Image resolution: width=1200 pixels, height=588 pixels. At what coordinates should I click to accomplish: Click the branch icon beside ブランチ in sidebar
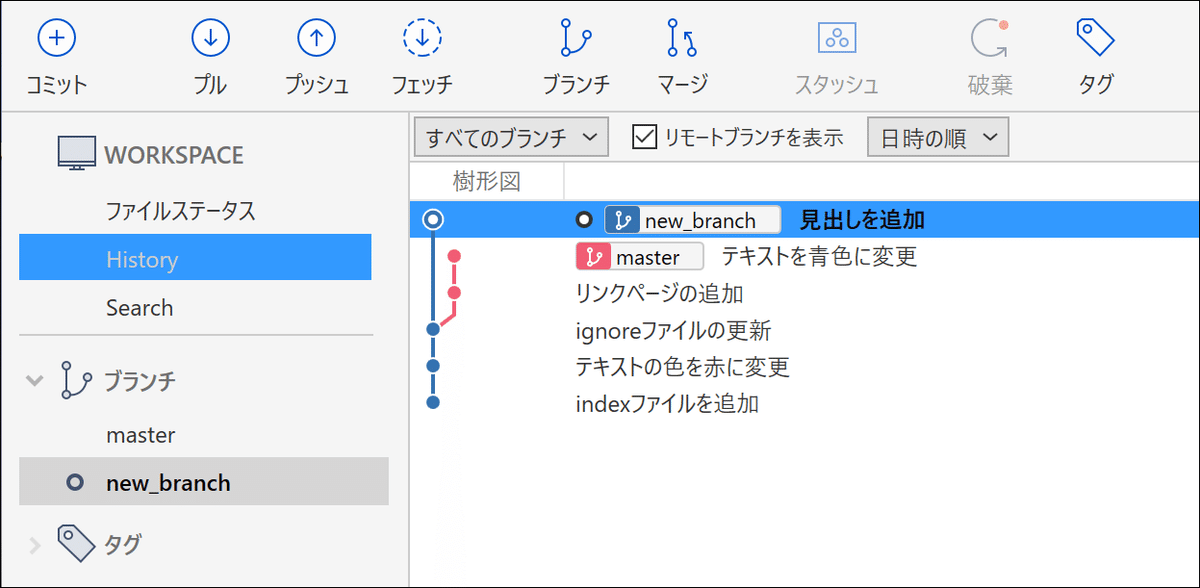[75, 380]
